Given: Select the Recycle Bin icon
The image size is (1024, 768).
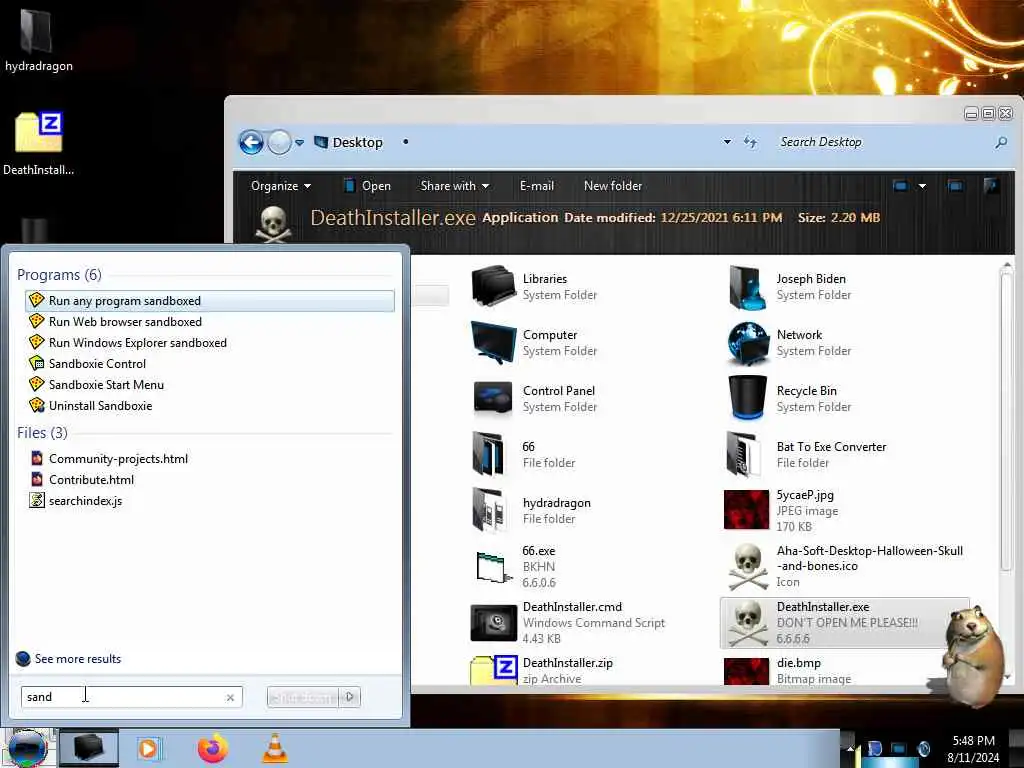Looking at the screenshot, I should tap(747, 398).
